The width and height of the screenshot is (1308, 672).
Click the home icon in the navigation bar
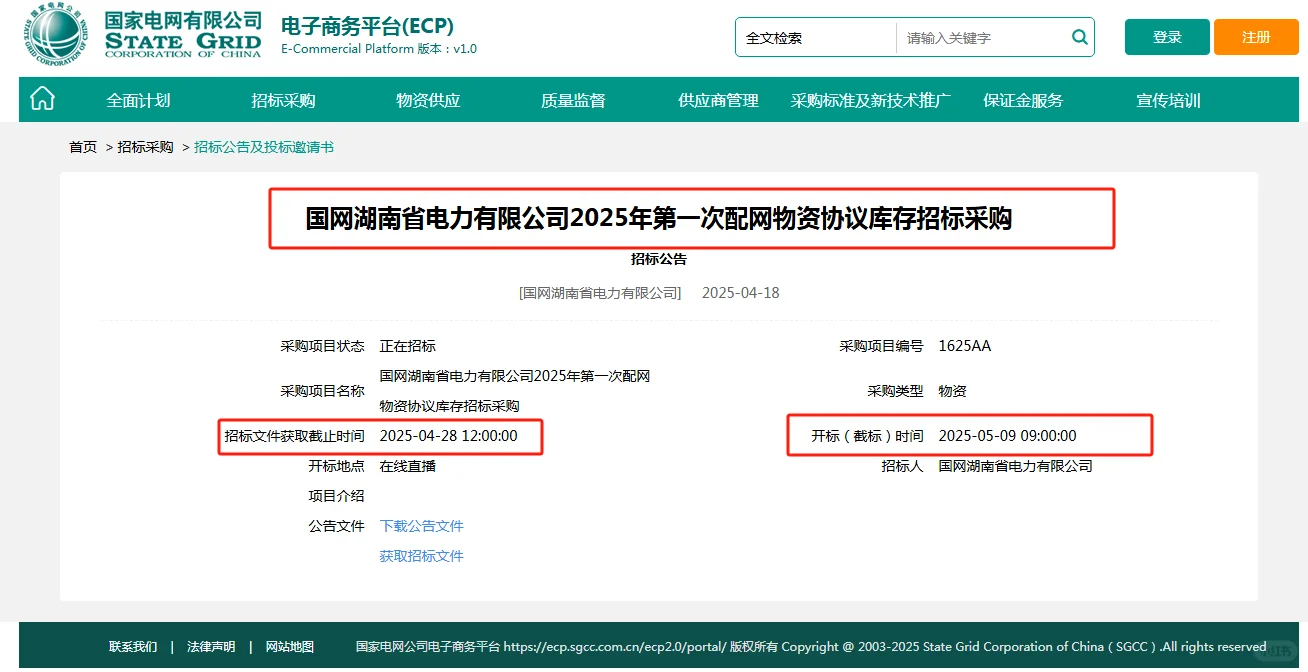click(x=42, y=99)
